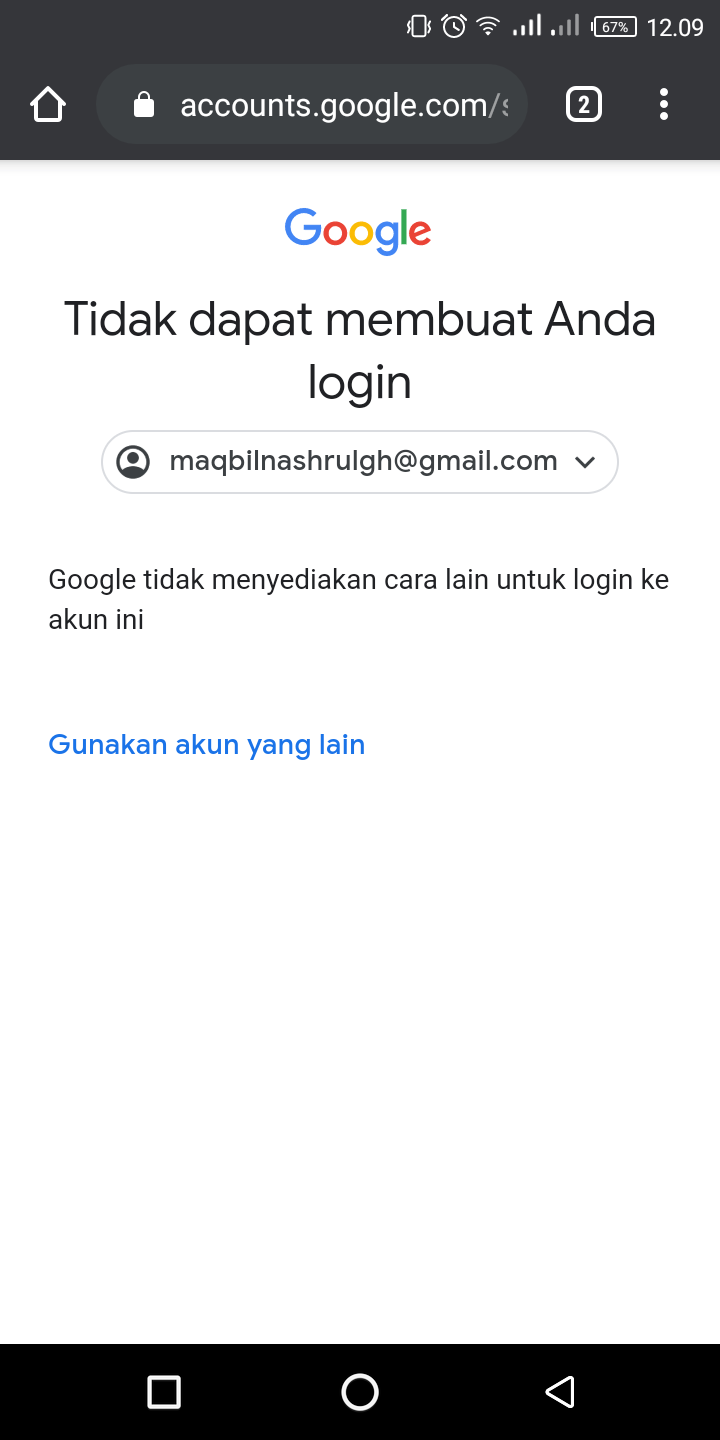Click the padlock site security icon

pos(144,105)
